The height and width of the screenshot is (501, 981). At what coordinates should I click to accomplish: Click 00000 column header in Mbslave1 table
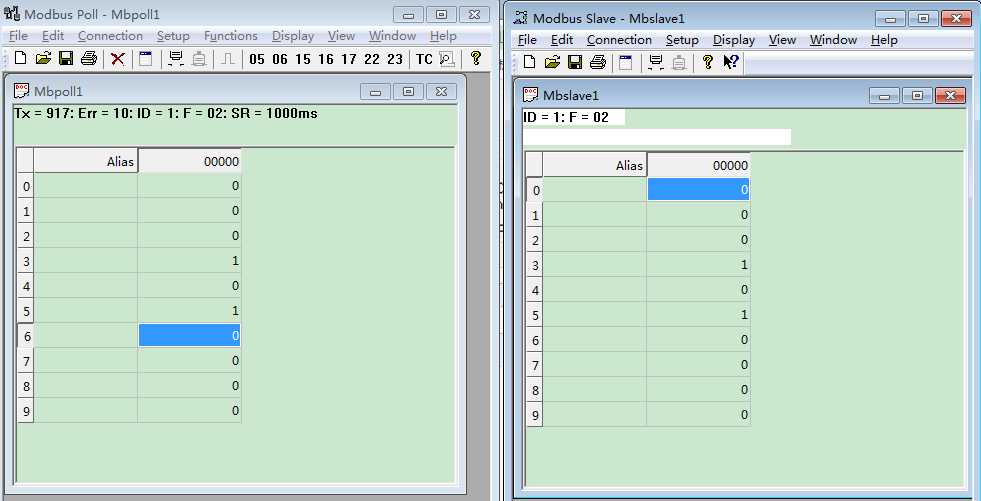(x=698, y=165)
